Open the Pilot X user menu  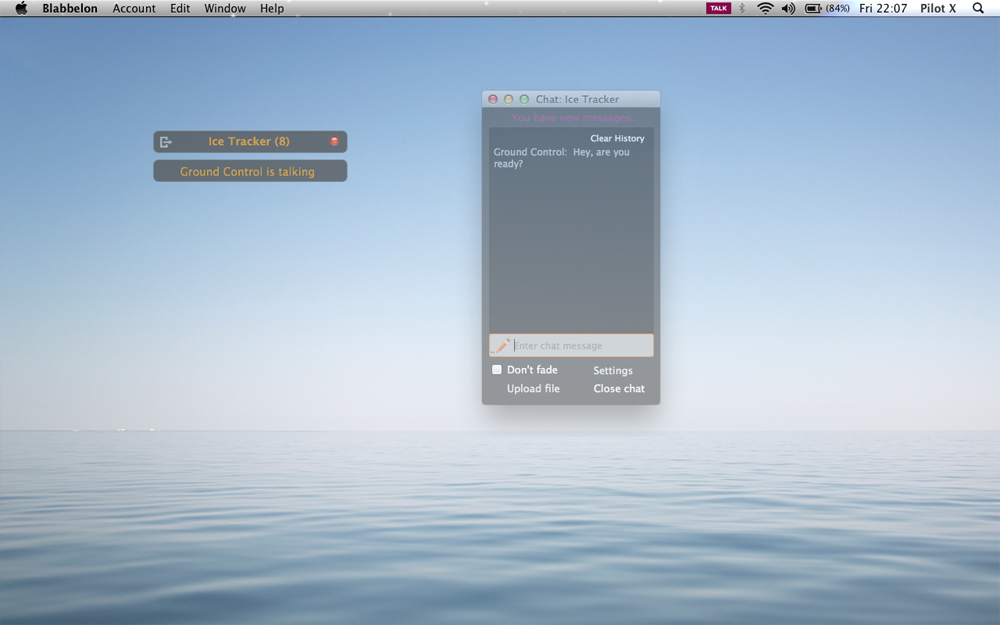(938, 8)
